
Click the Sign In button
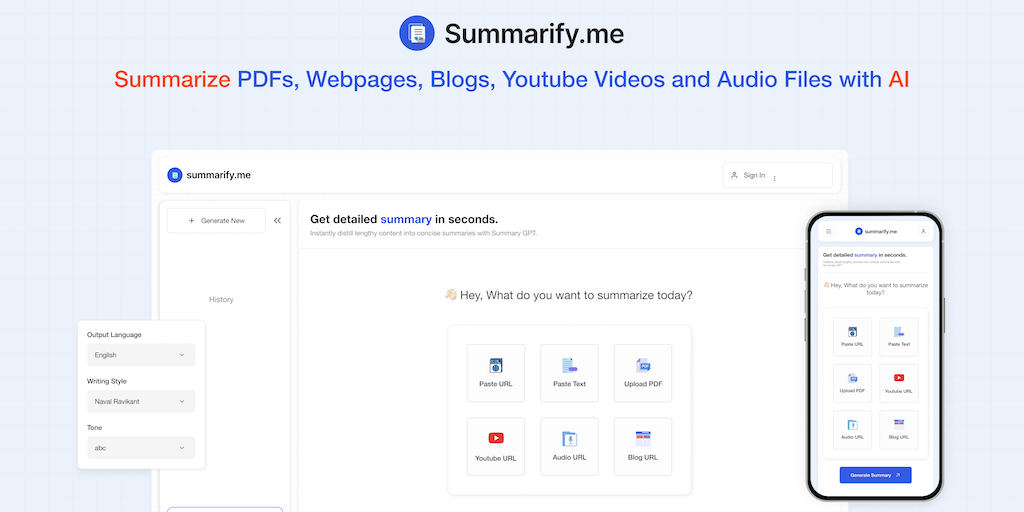777,175
